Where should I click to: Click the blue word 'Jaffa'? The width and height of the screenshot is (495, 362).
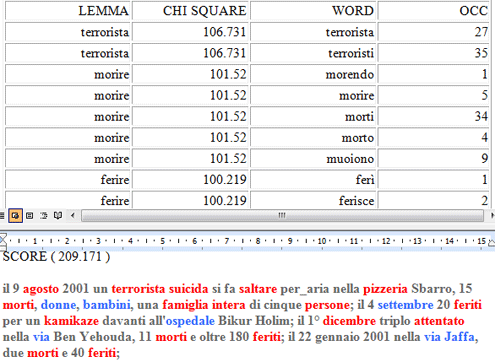[x=460, y=337]
